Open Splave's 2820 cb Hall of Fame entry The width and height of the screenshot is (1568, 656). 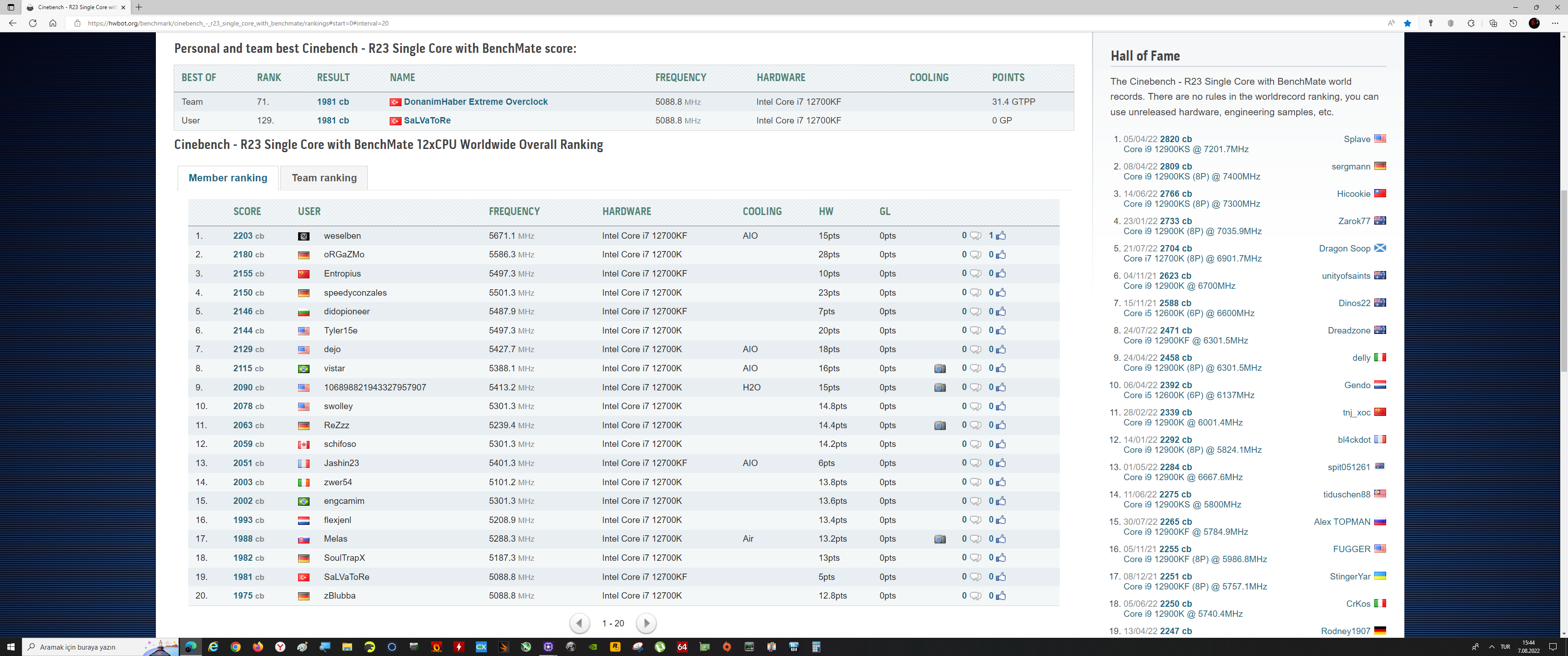coord(1176,139)
